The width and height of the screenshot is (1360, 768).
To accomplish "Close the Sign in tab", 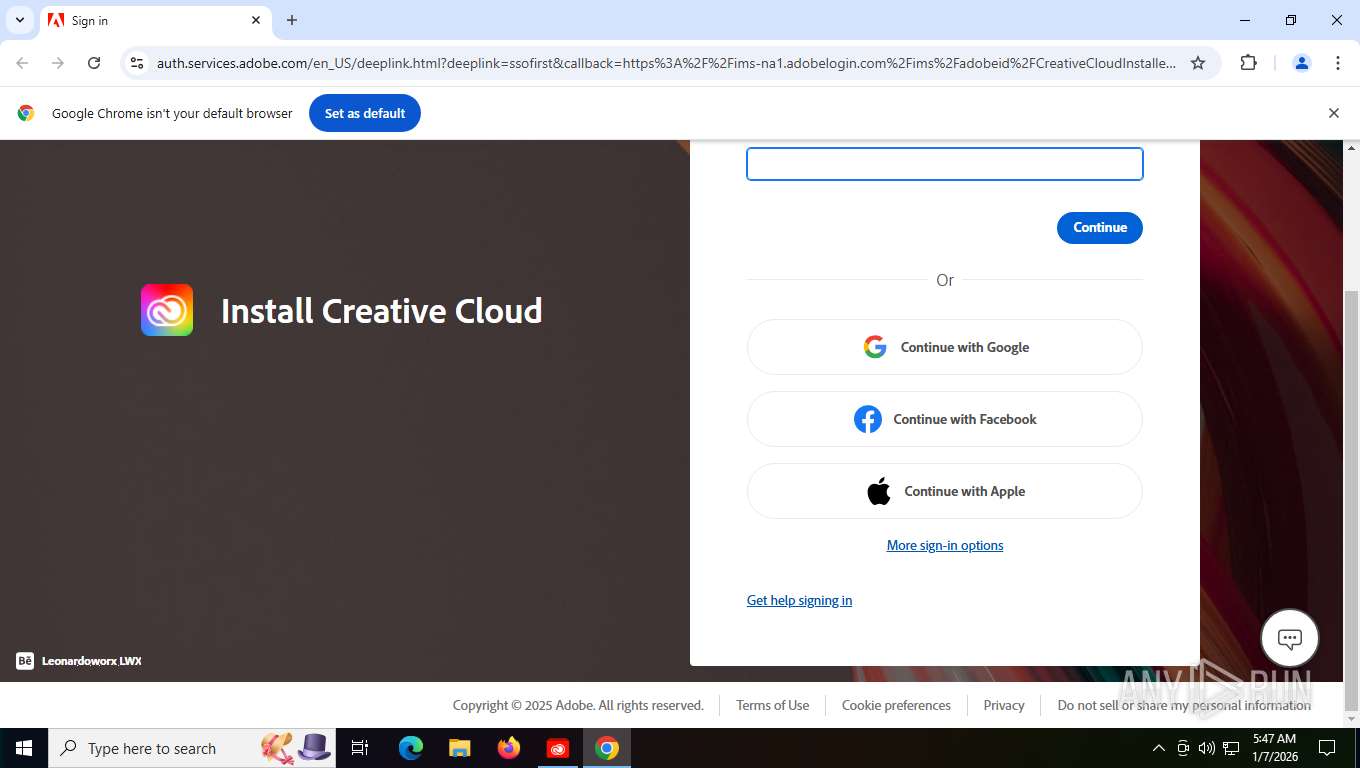I will tap(256, 20).
